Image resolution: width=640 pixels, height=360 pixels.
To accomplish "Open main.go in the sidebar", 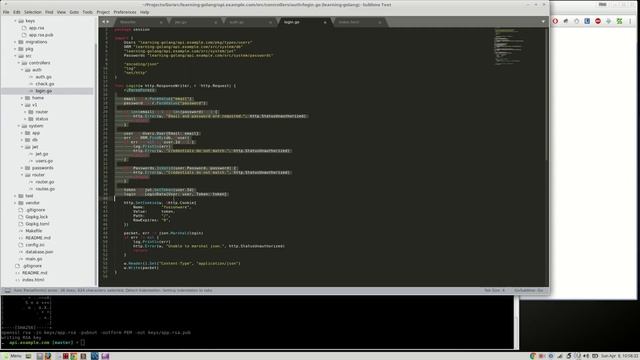I will pos(33,259).
